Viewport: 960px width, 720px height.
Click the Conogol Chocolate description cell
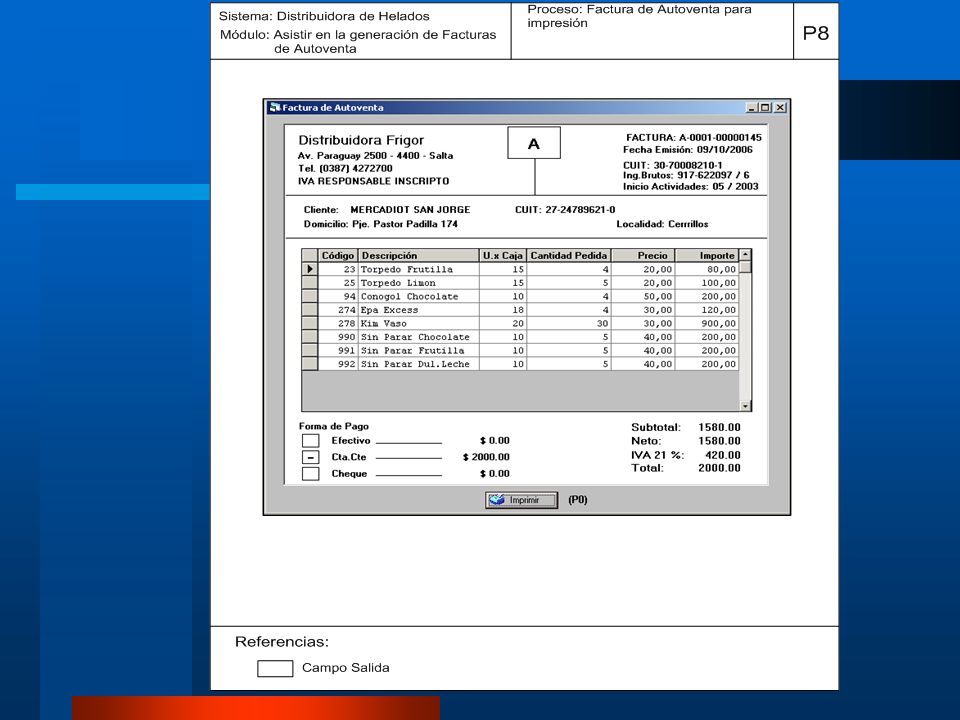point(418,296)
